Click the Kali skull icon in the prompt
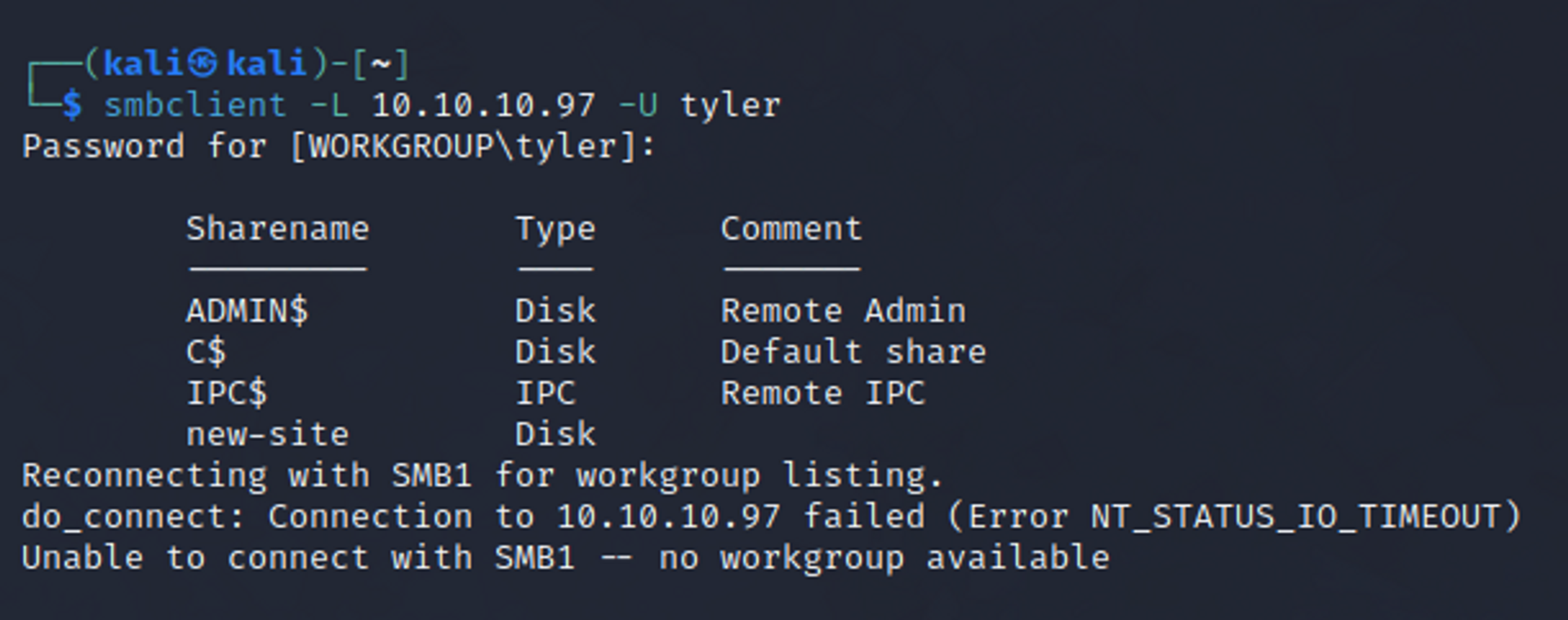This screenshot has width=1568, height=620. [203, 64]
